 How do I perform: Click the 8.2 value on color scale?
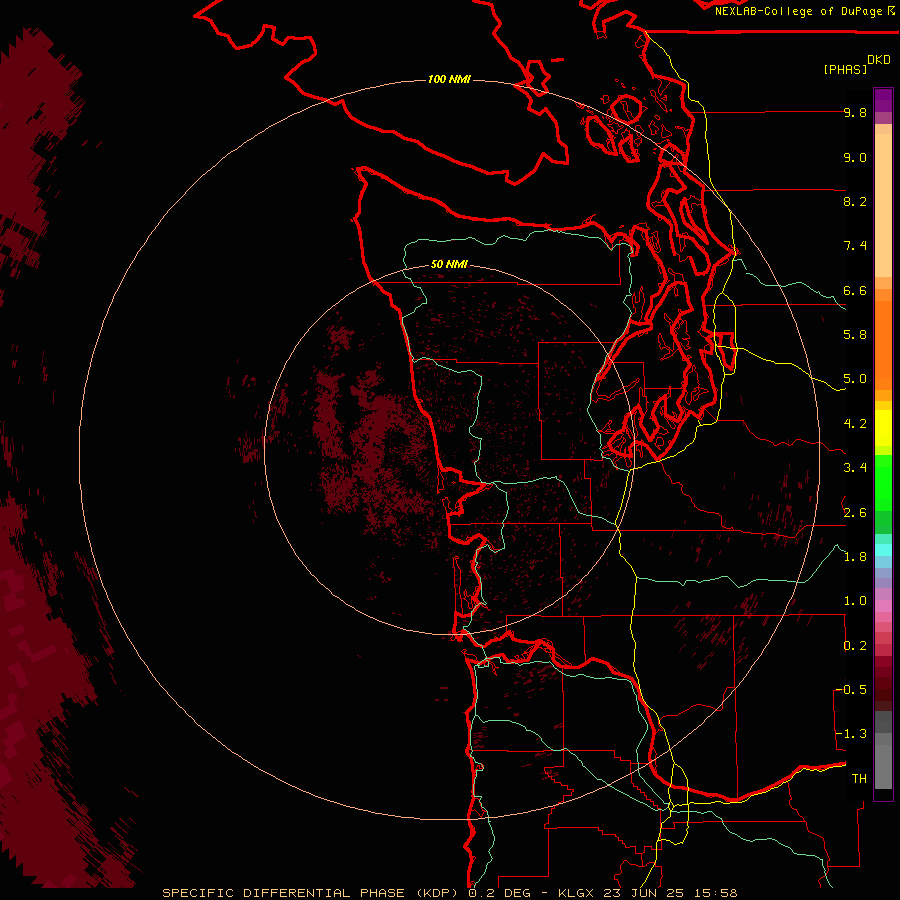[x=855, y=201]
